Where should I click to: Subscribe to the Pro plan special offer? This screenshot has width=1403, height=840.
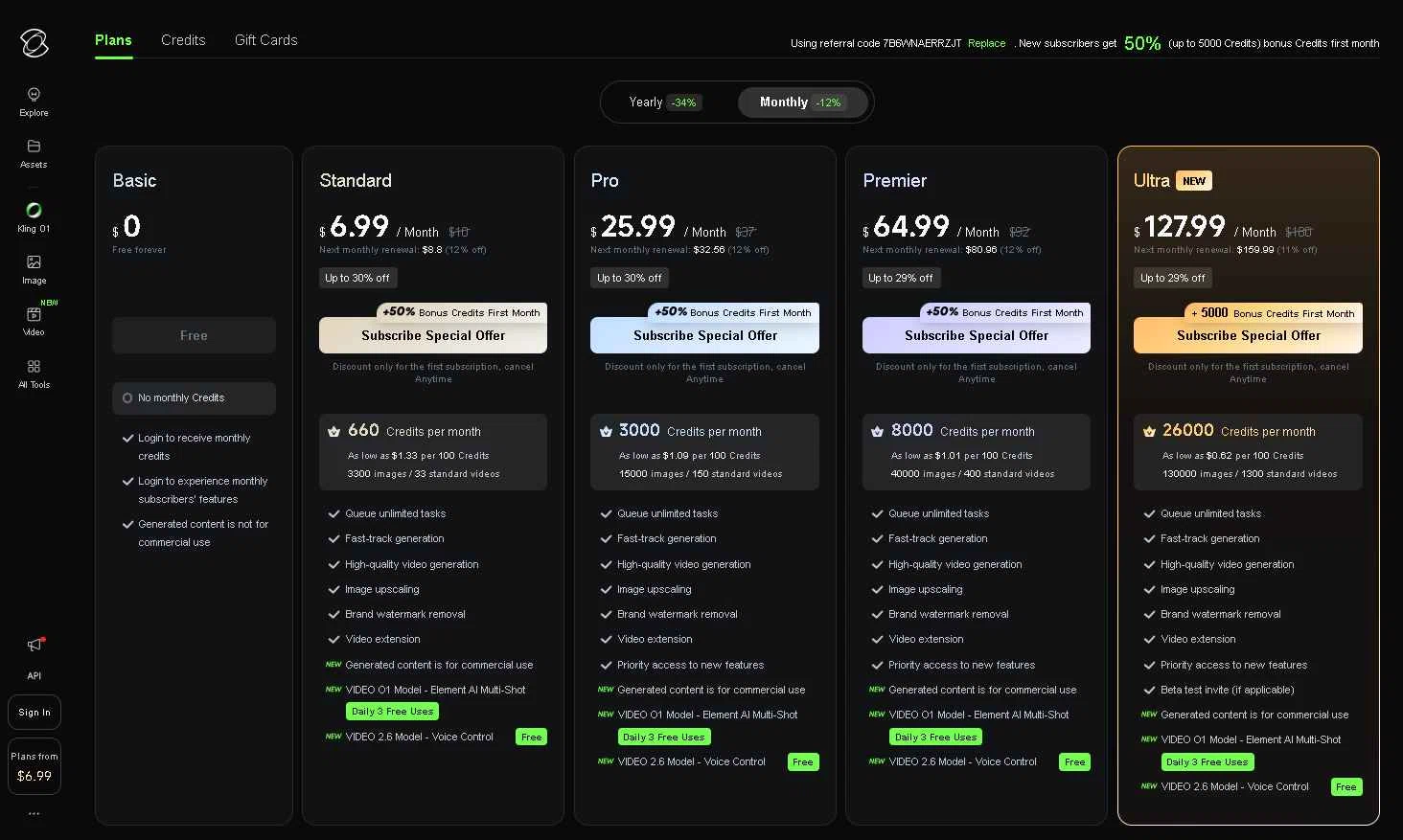pyautogui.click(x=705, y=336)
